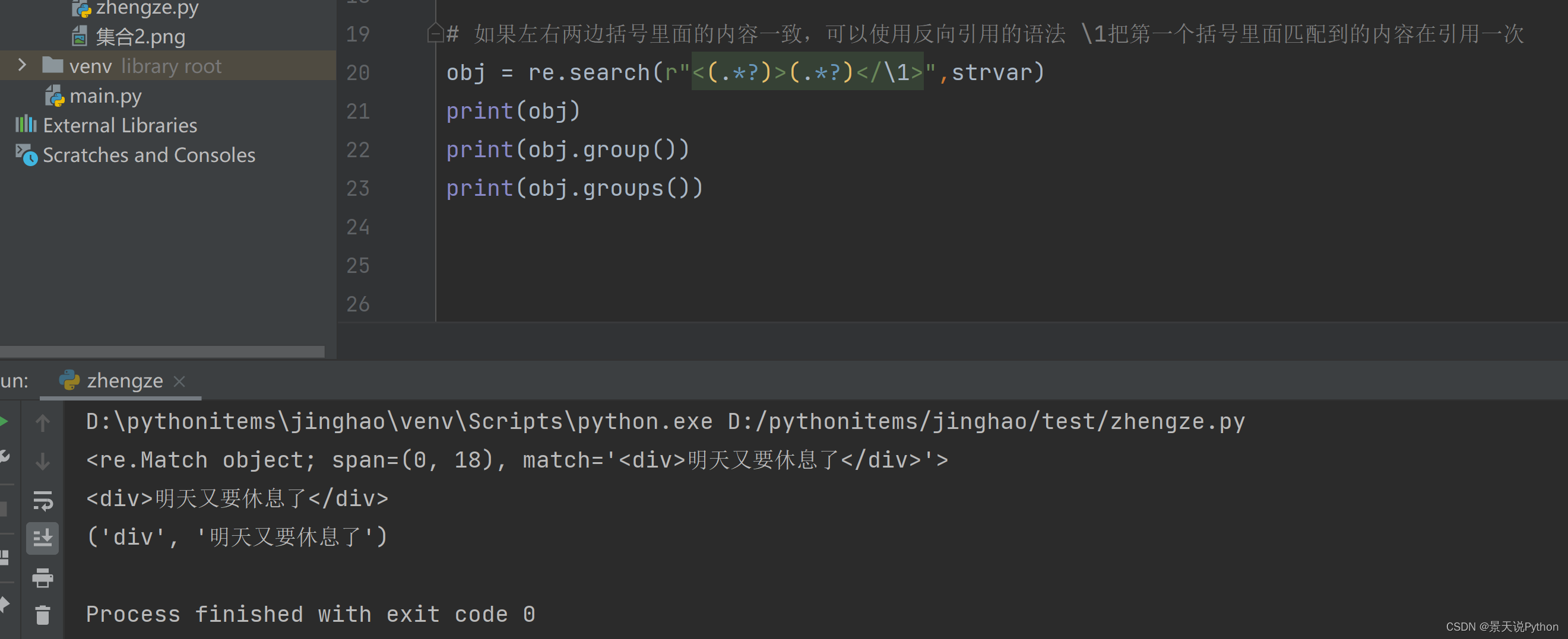Open 集合2.png from the project tree
1568x639 pixels.
(140, 37)
